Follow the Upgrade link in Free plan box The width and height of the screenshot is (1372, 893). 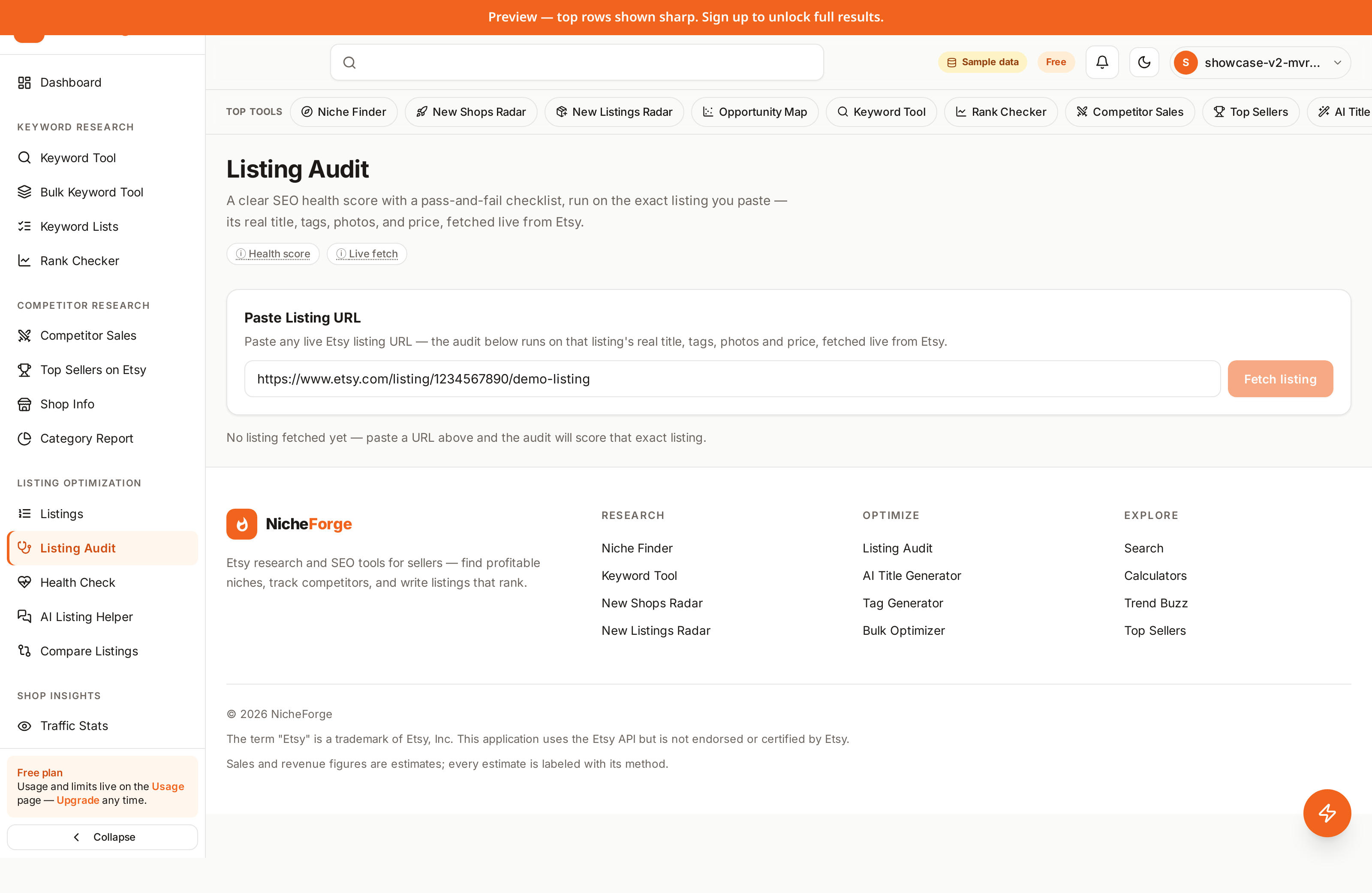click(78, 800)
